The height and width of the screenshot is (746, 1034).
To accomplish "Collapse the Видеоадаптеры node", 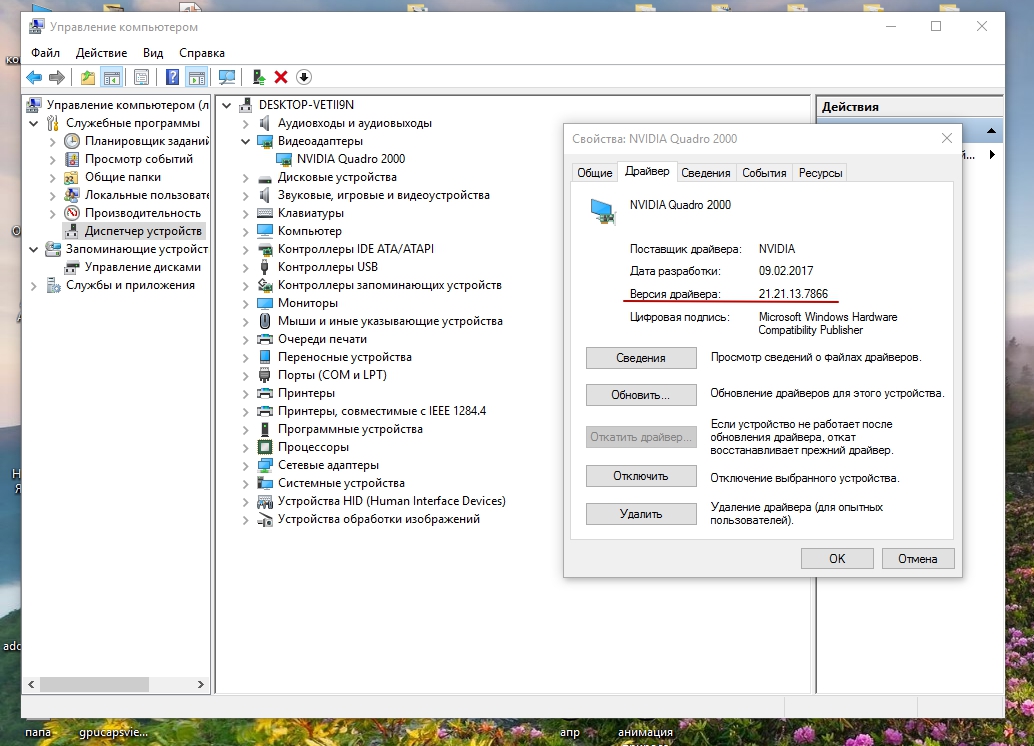I will 245,141.
